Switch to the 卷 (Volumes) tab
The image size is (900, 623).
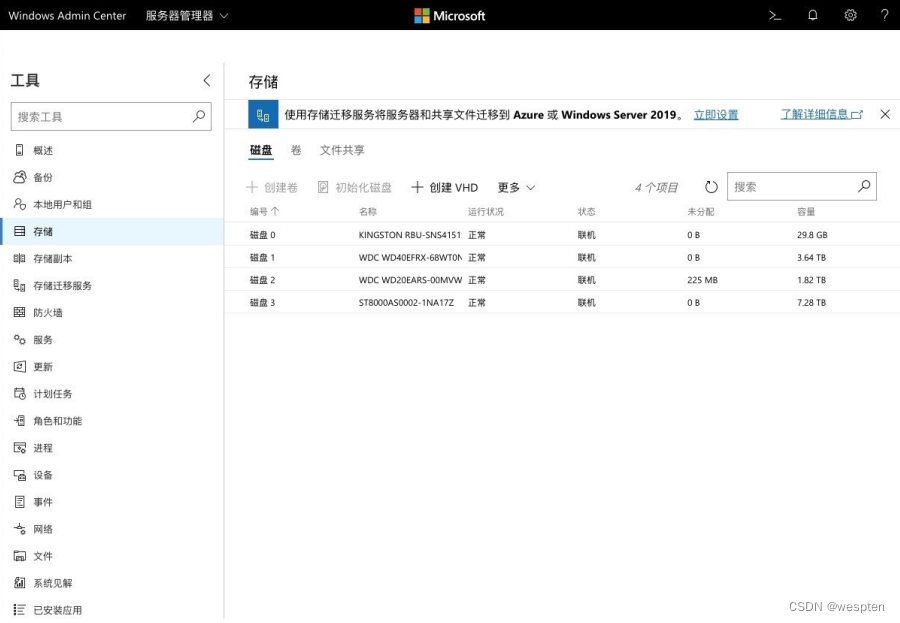pos(296,150)
